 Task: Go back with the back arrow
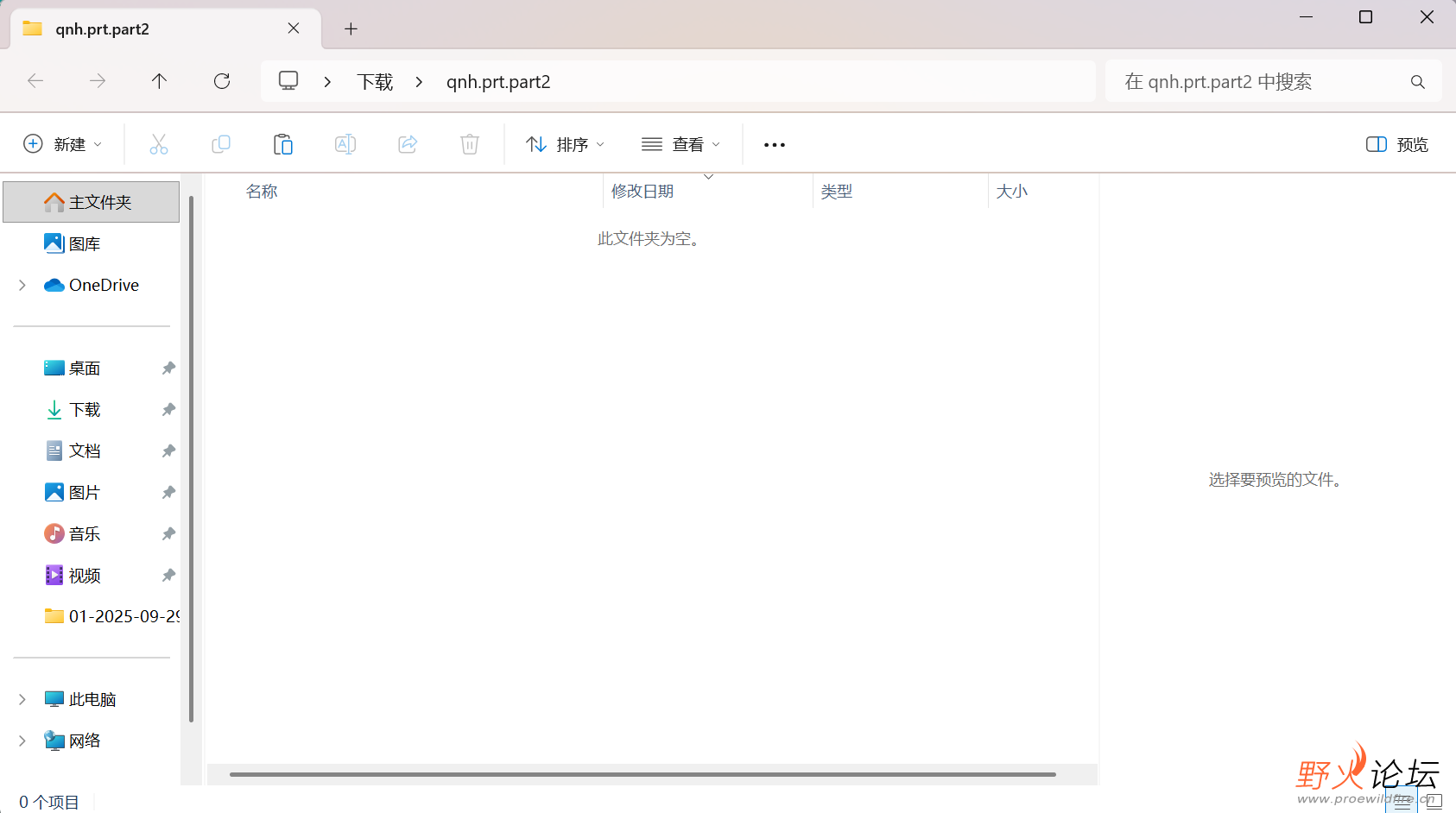[35, 80]
